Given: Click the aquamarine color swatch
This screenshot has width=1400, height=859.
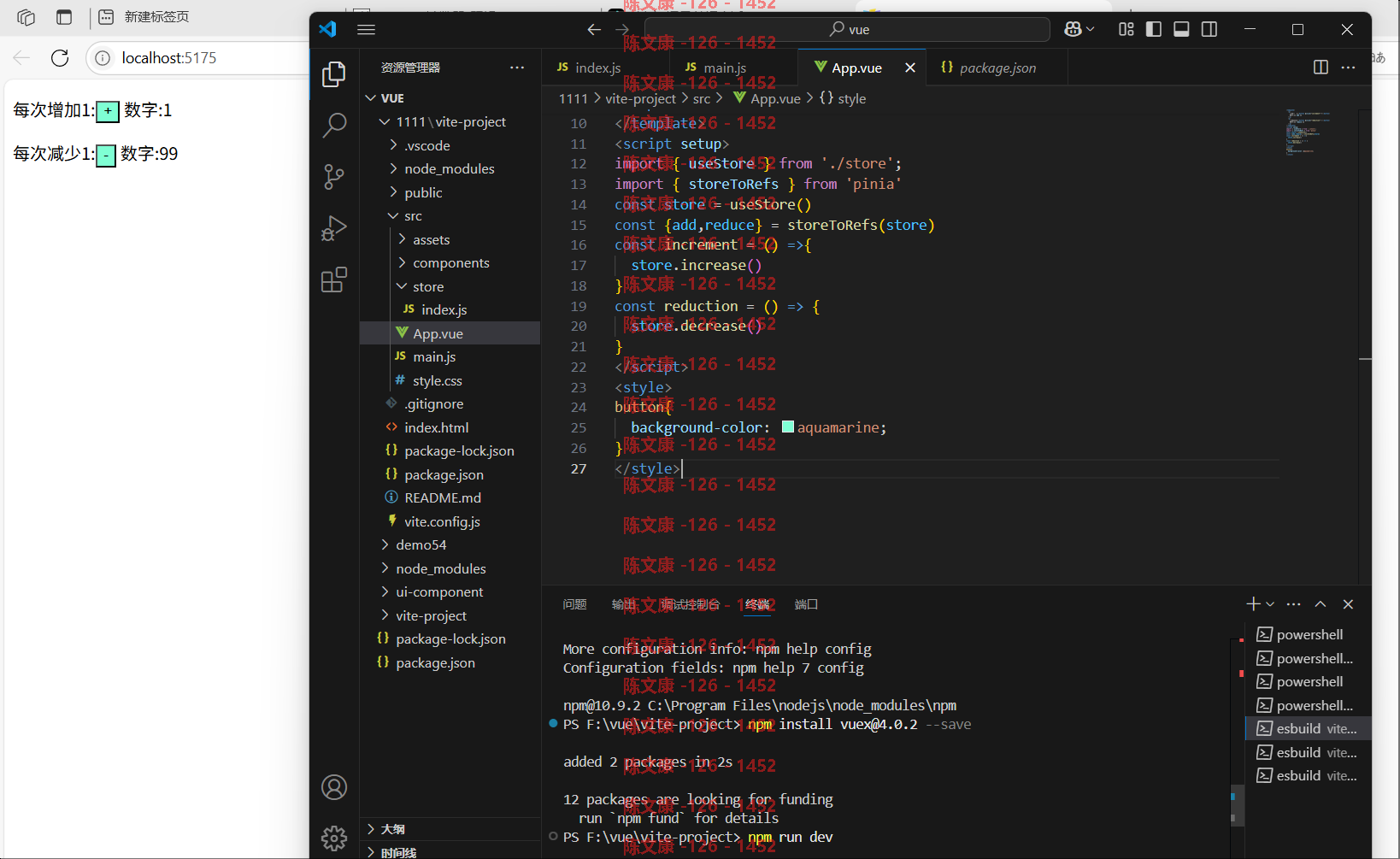Looking at the screenshot, I should pos(788,427).
